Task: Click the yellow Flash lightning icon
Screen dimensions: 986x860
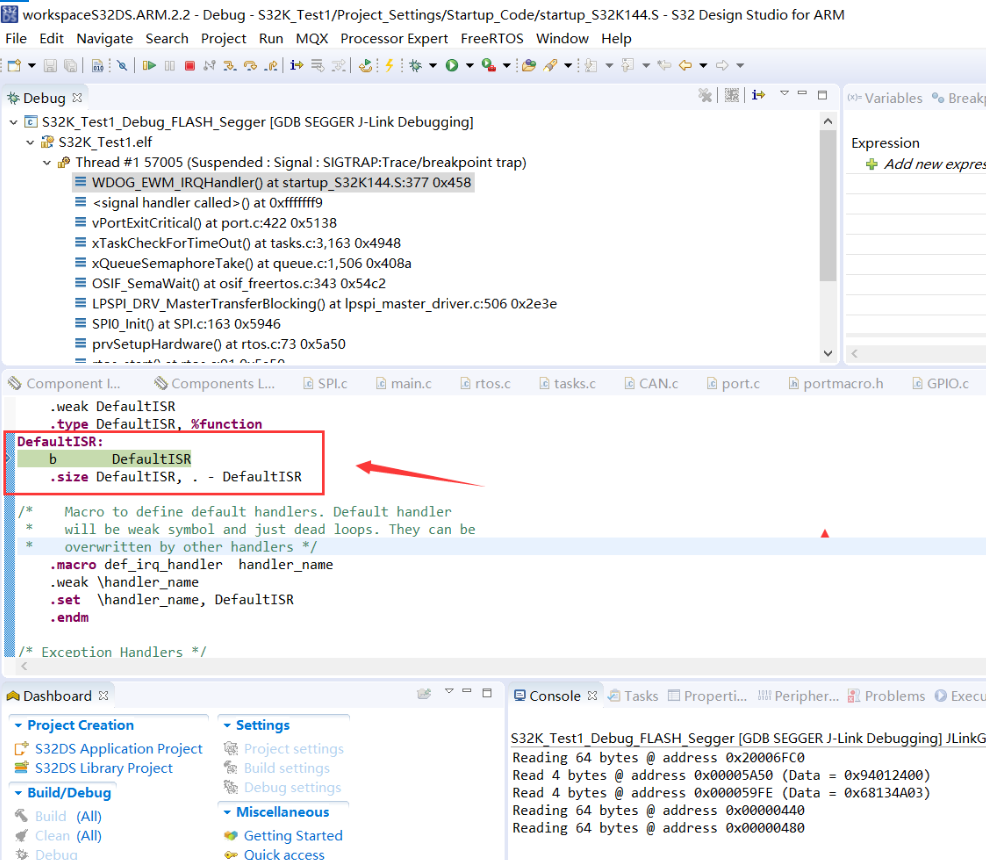Action: point(389,65)
